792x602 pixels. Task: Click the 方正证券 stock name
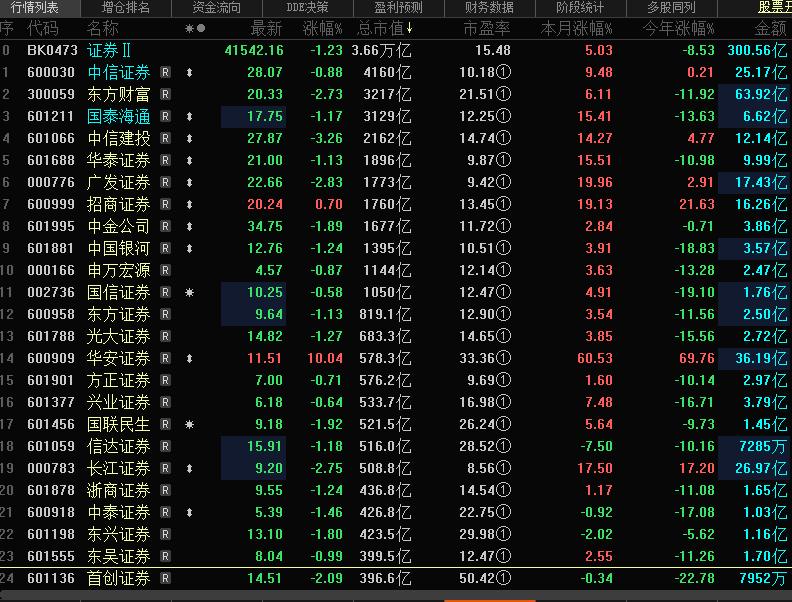(x=119, y=380)
